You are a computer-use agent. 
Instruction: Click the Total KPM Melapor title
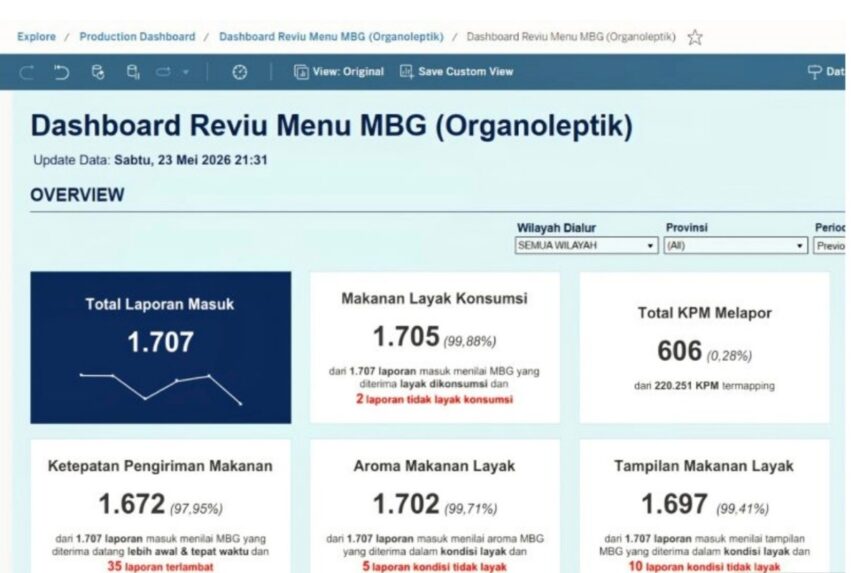[x=704, y=313]
